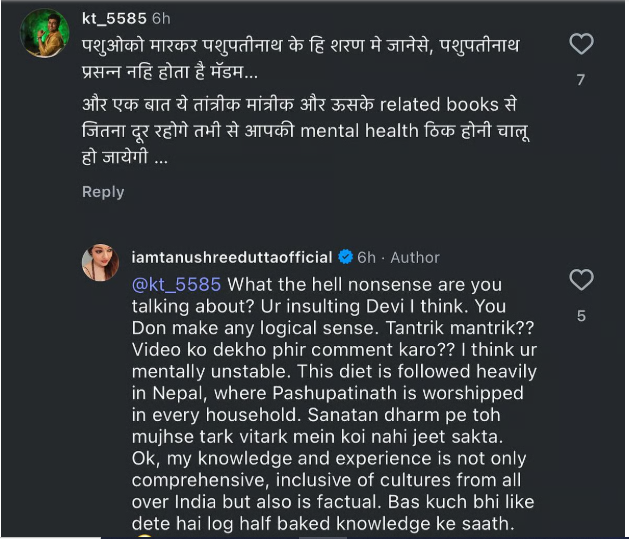Open iamtanushreeduttaofficial's profile picture
629x539 pixels.
click(x=101, y=262)
